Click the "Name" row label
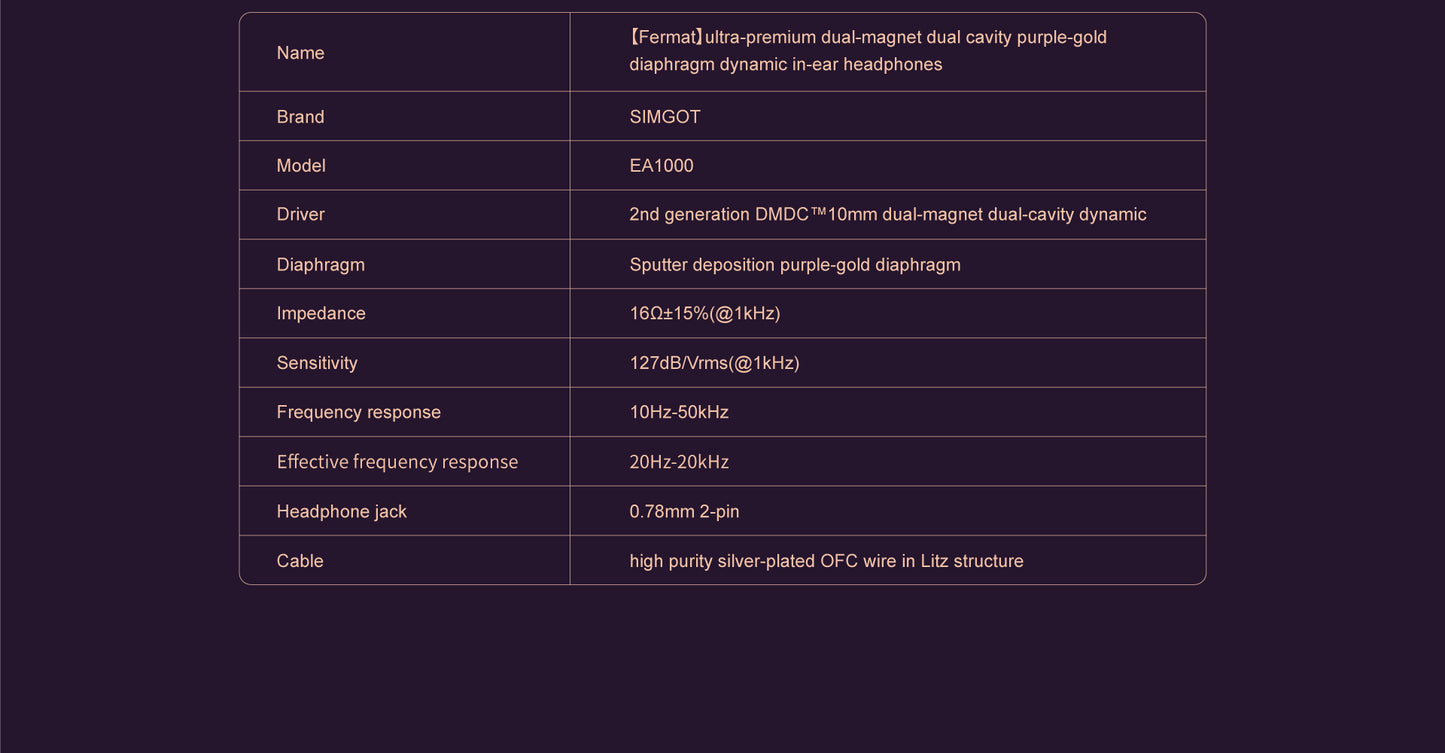The image size is (1445, 753). coord(300,53)
